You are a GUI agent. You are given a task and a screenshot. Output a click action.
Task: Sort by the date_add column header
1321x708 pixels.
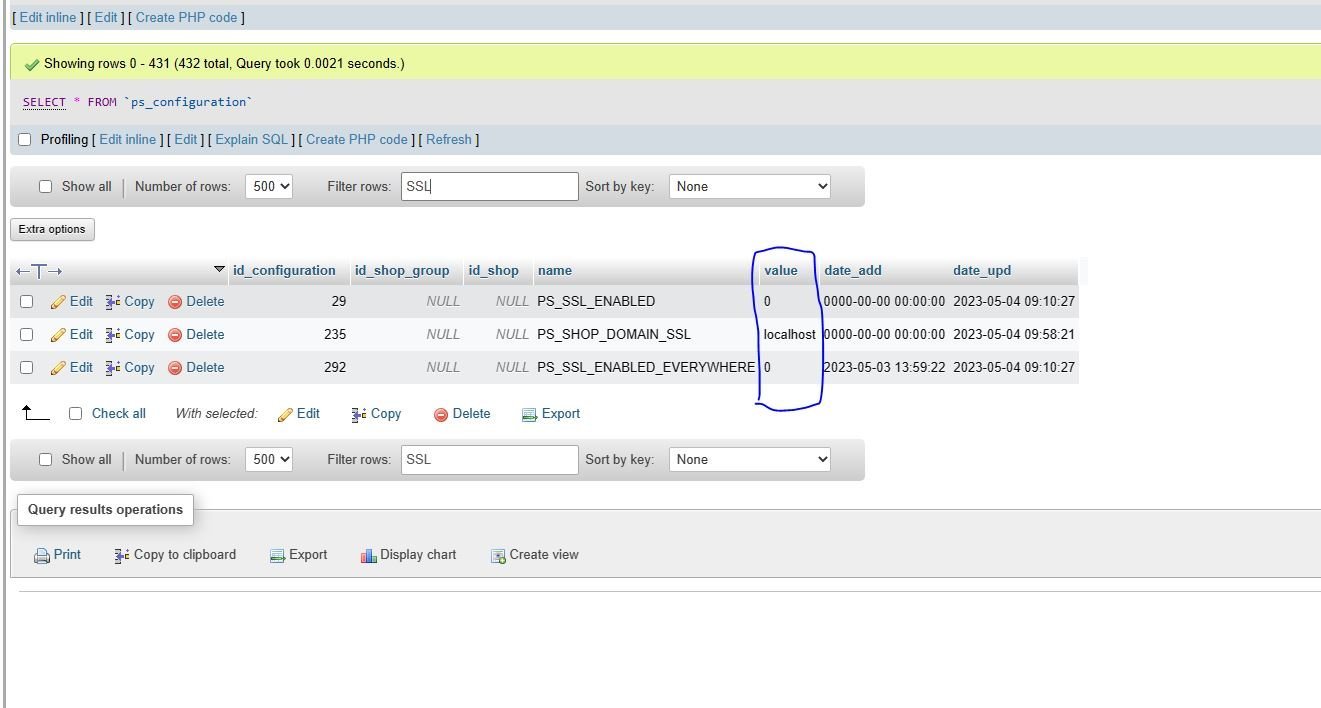tap(853, 270)
